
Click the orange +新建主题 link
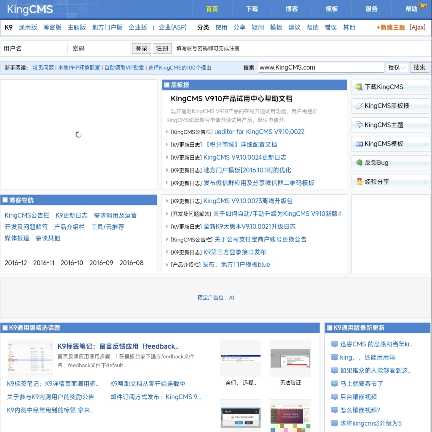click(x=391, y=27)
